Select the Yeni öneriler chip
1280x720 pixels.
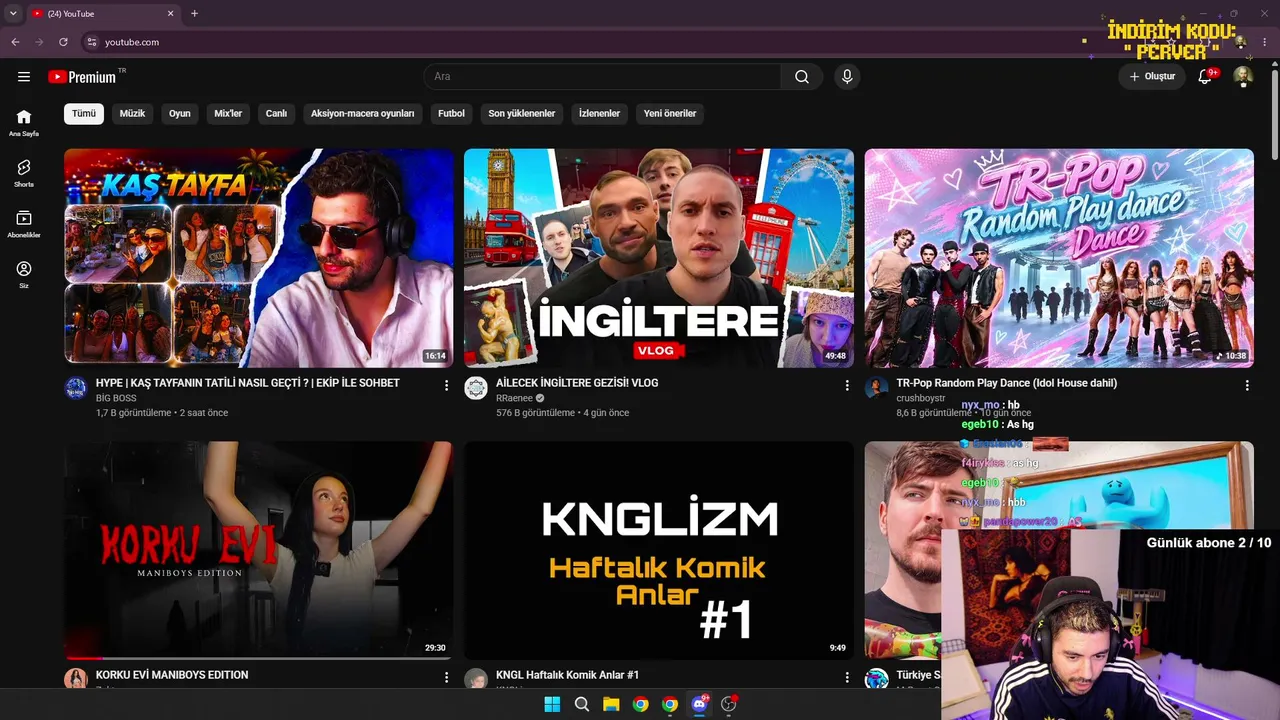[670, 113]
